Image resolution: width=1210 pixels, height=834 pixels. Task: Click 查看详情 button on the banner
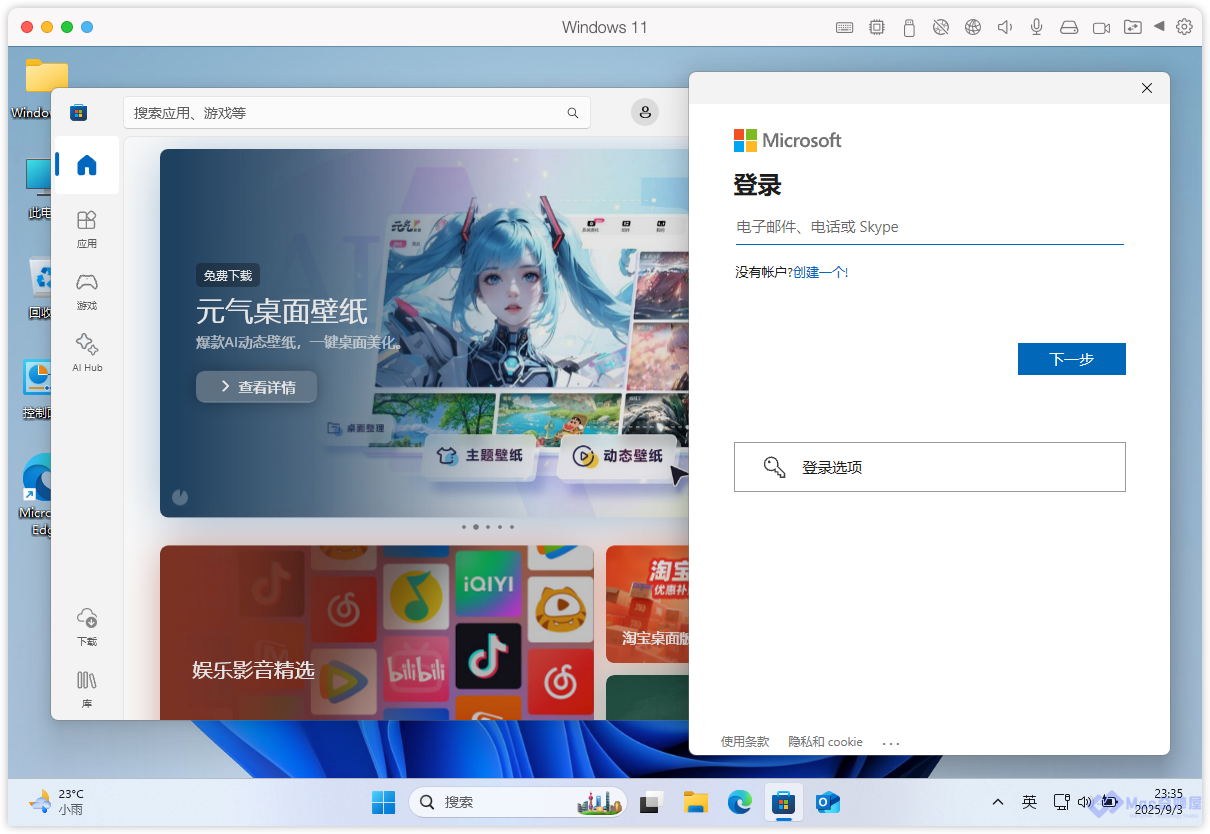pyautogui.click(x=257, y=387)
